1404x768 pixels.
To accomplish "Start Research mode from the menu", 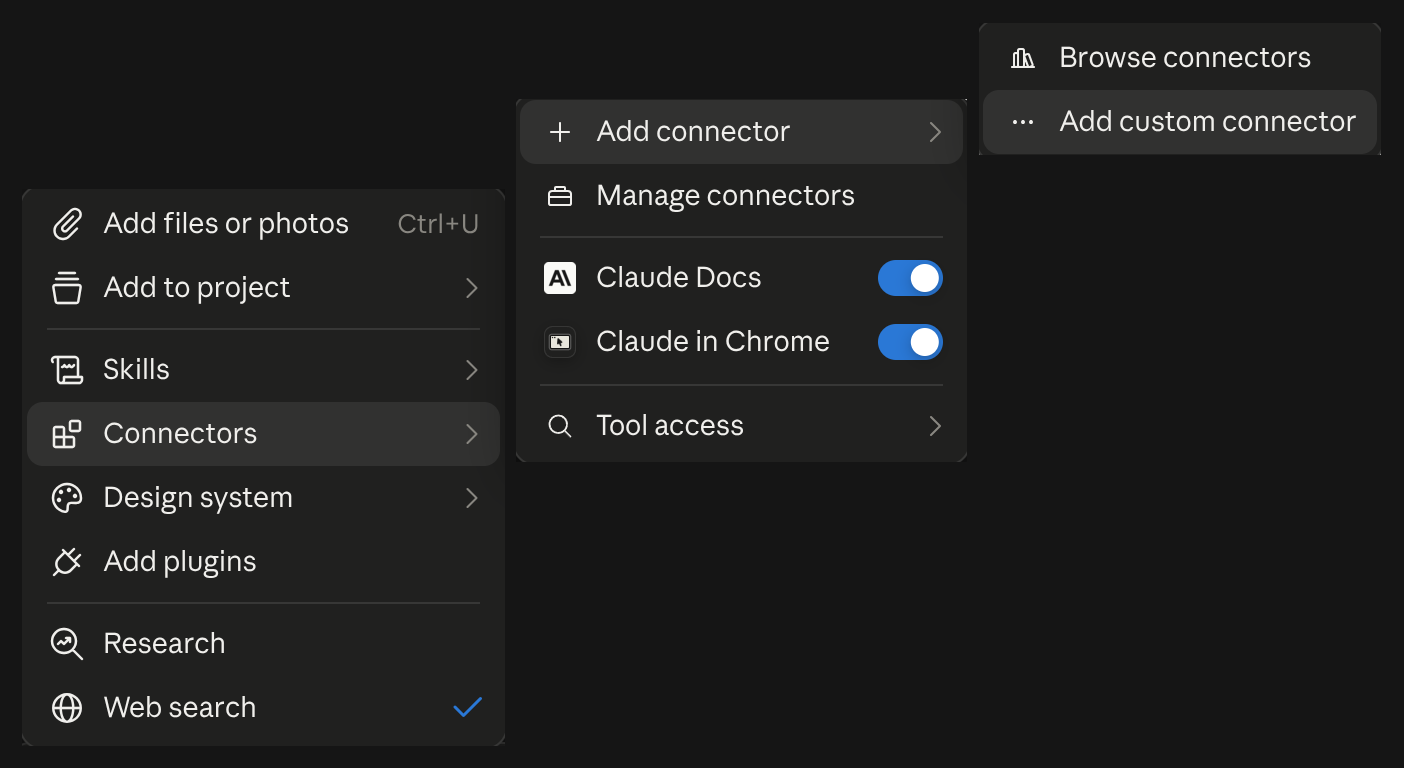I will [x=263, y=644].
